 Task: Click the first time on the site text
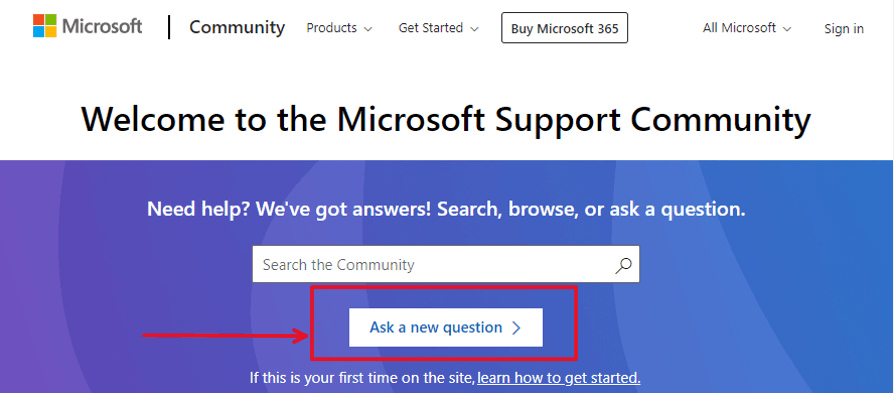coord(362,377)
